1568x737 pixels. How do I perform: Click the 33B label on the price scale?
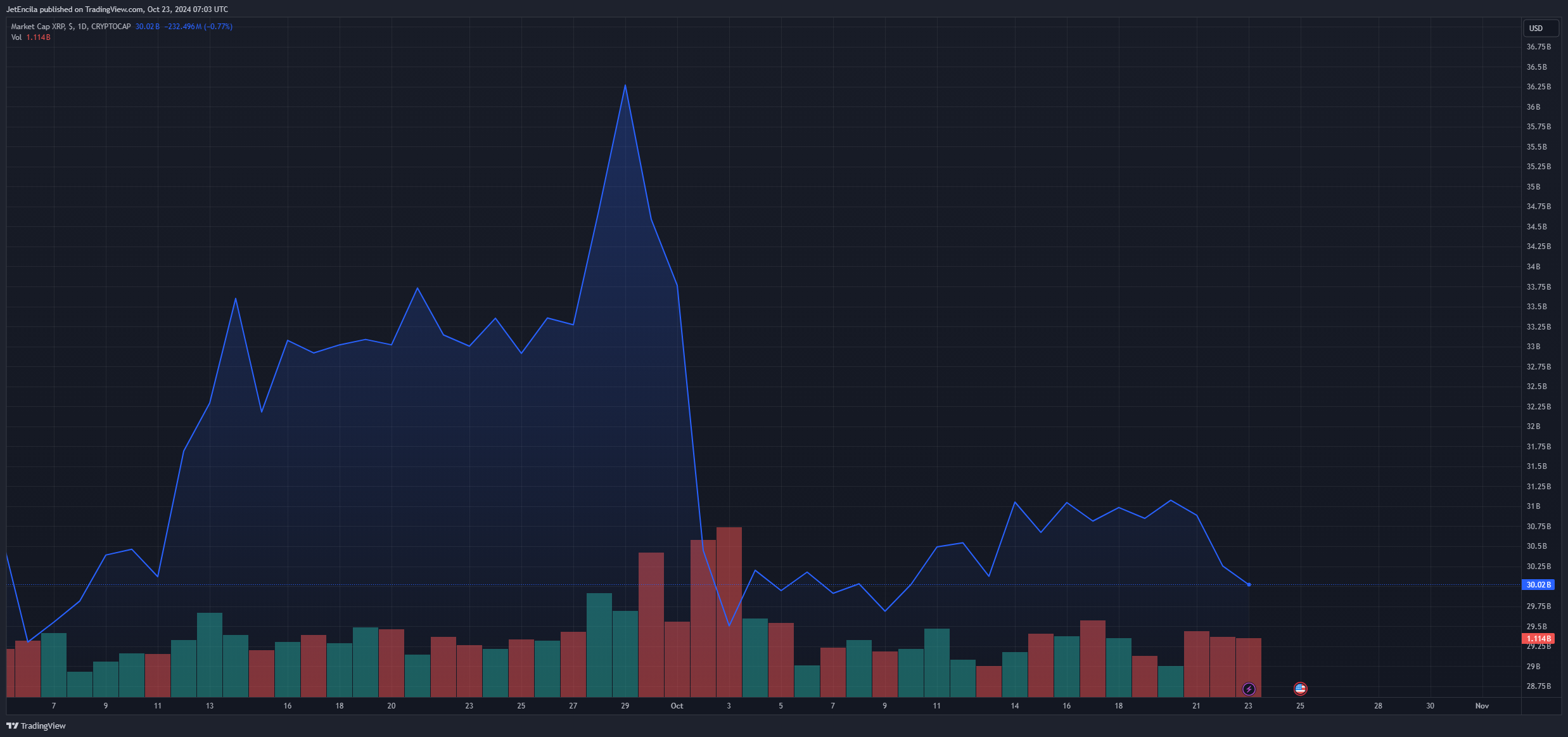(1533, 347)
